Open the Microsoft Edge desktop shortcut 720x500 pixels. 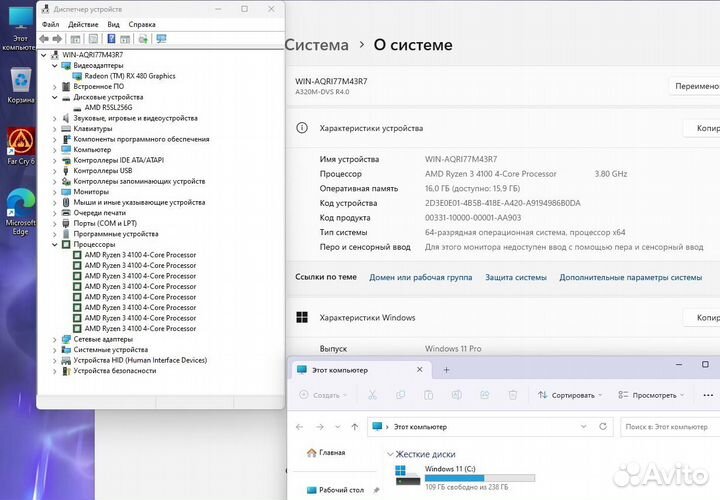coord(21,212)
